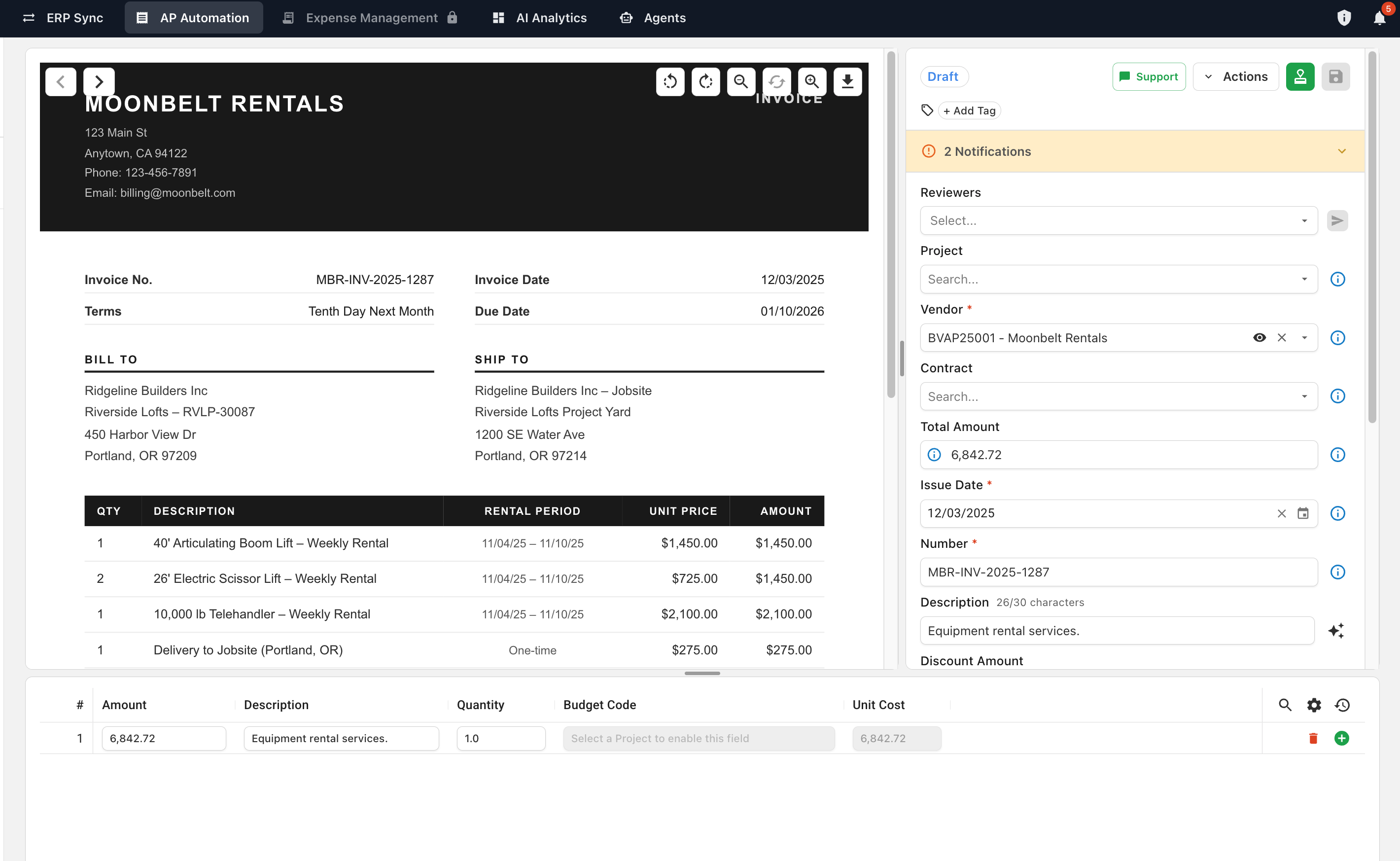1400x861 pixels.
Task: Open the Vendor dropdown arrow
Action: pos(1304,338)
